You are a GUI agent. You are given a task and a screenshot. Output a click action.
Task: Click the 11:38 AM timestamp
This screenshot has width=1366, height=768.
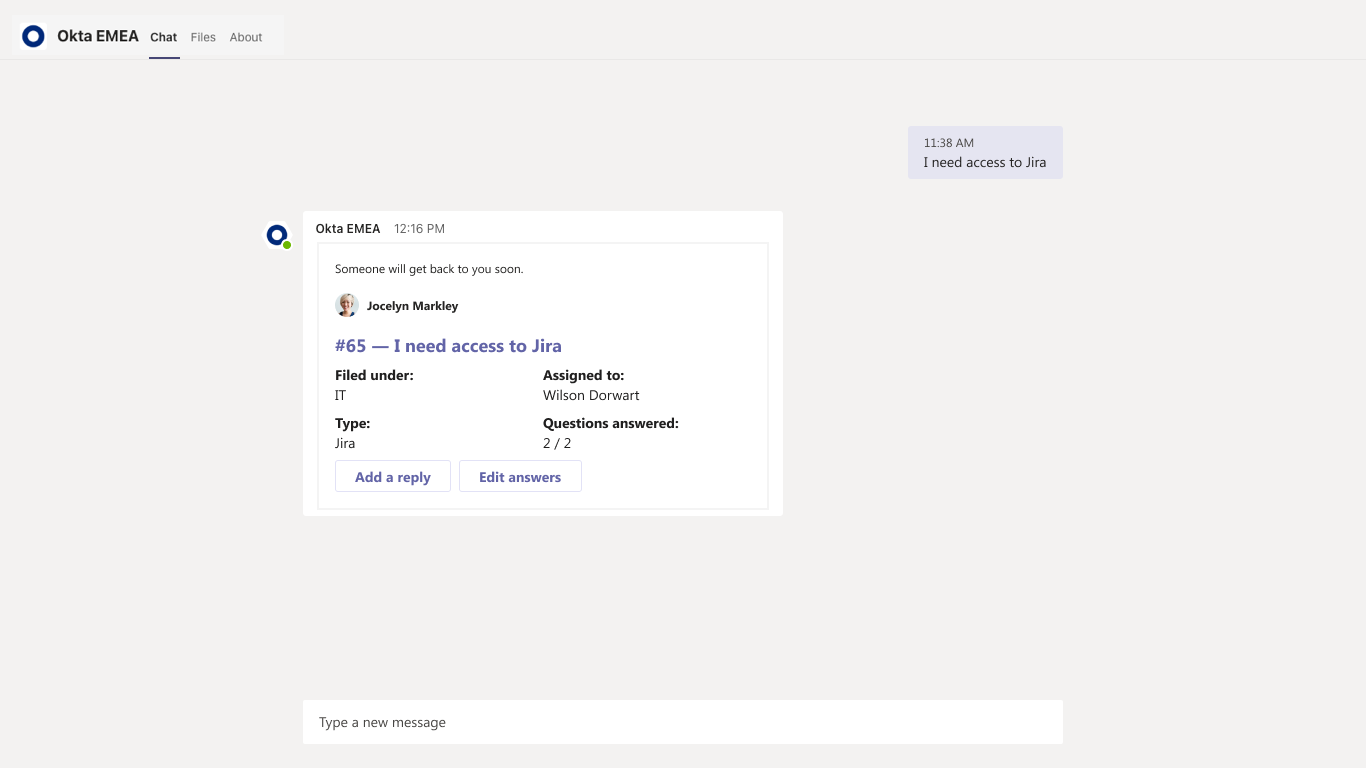coord(948,143)
